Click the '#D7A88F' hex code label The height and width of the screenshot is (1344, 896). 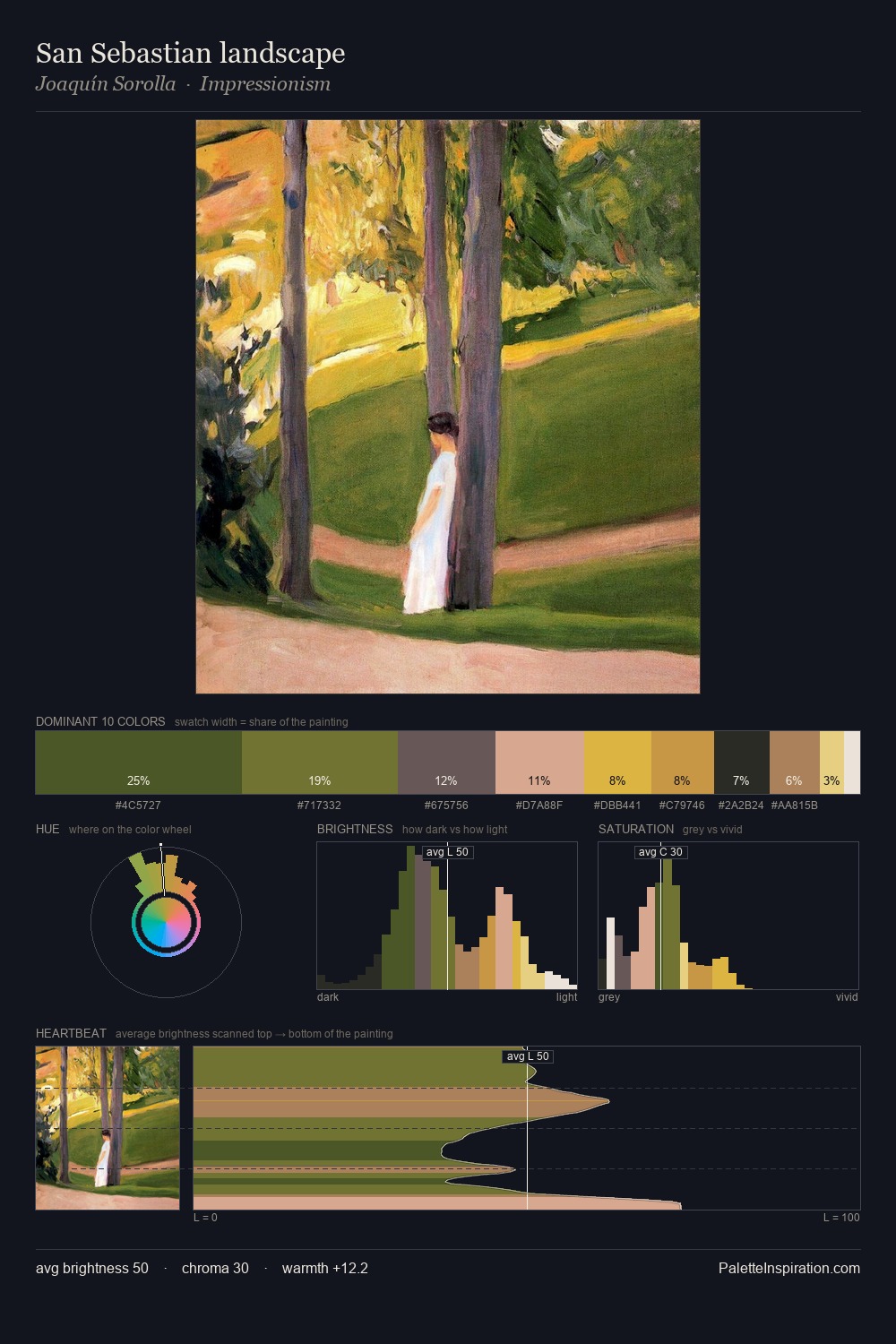pos(539,806)
